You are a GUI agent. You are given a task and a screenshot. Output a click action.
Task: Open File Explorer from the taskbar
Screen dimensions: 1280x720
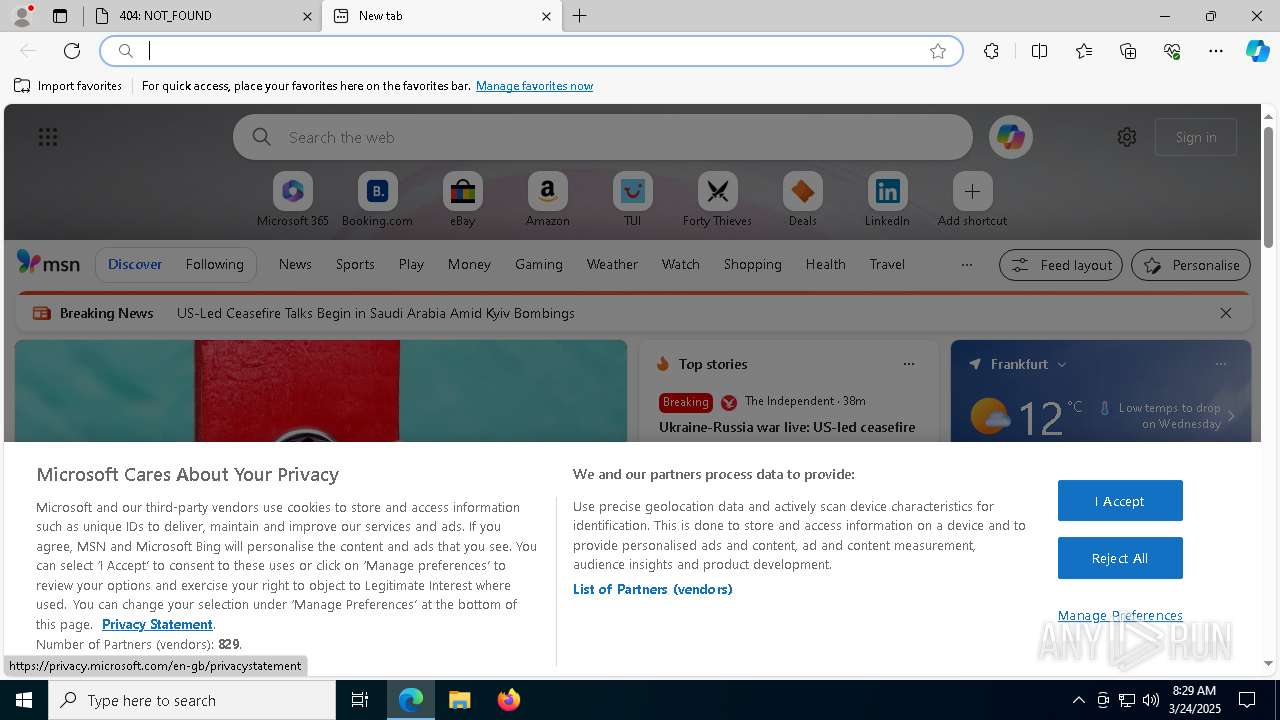pyautogui.click(x=459, y=700)
